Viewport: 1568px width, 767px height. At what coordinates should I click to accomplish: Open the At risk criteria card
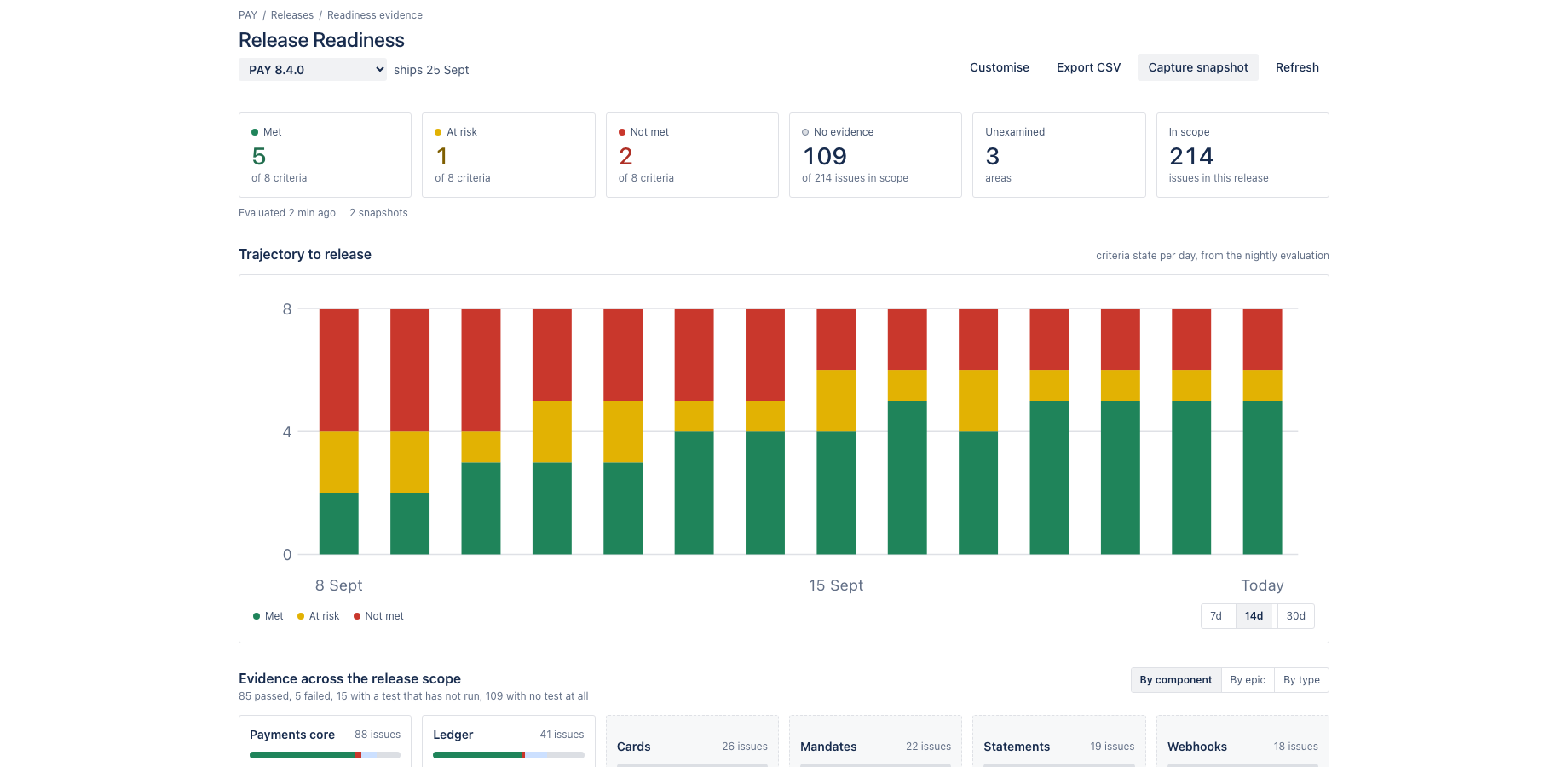[x=509, y=155]
